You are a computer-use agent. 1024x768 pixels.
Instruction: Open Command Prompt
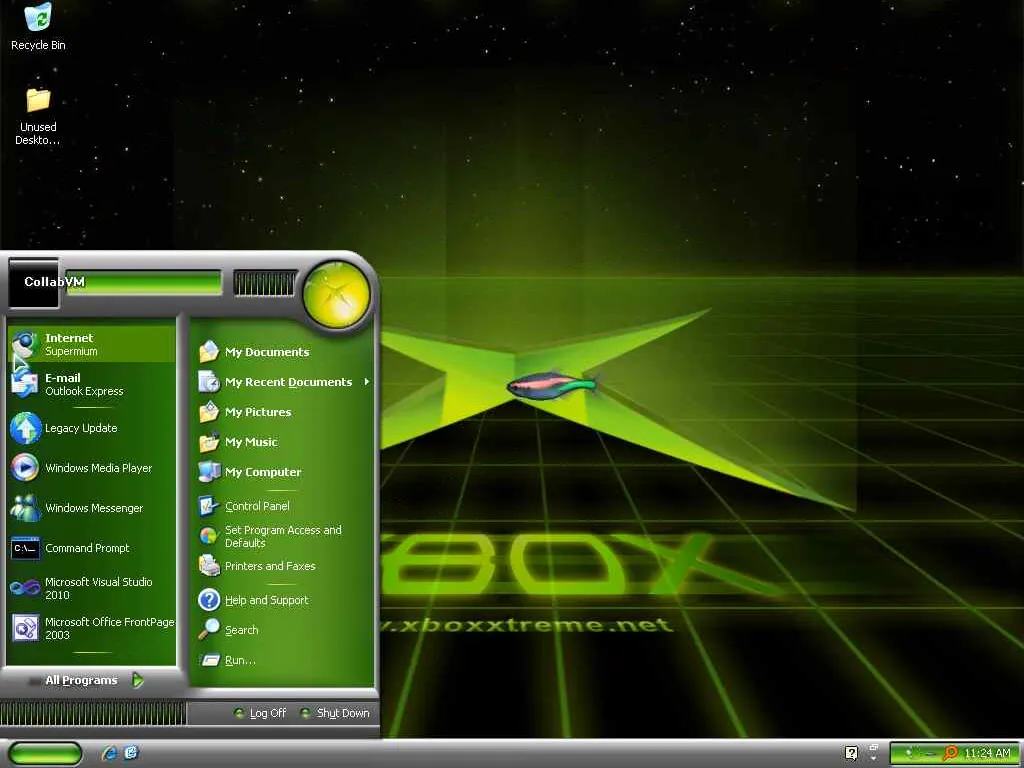(92, 548)
